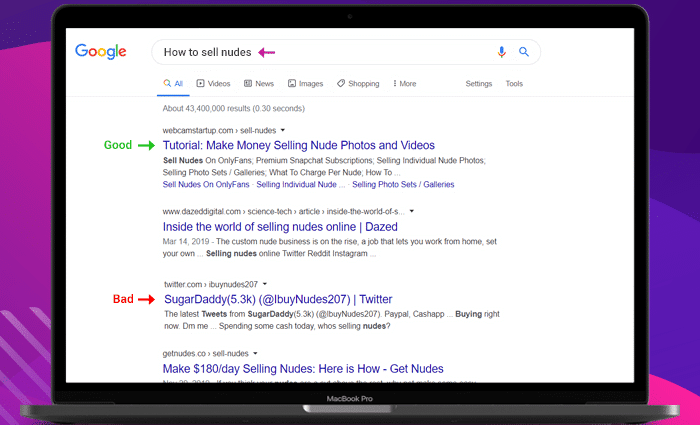Click the blue magnifying glass search icon
This screenshot has height=425, width=700.
coord(523,52)
